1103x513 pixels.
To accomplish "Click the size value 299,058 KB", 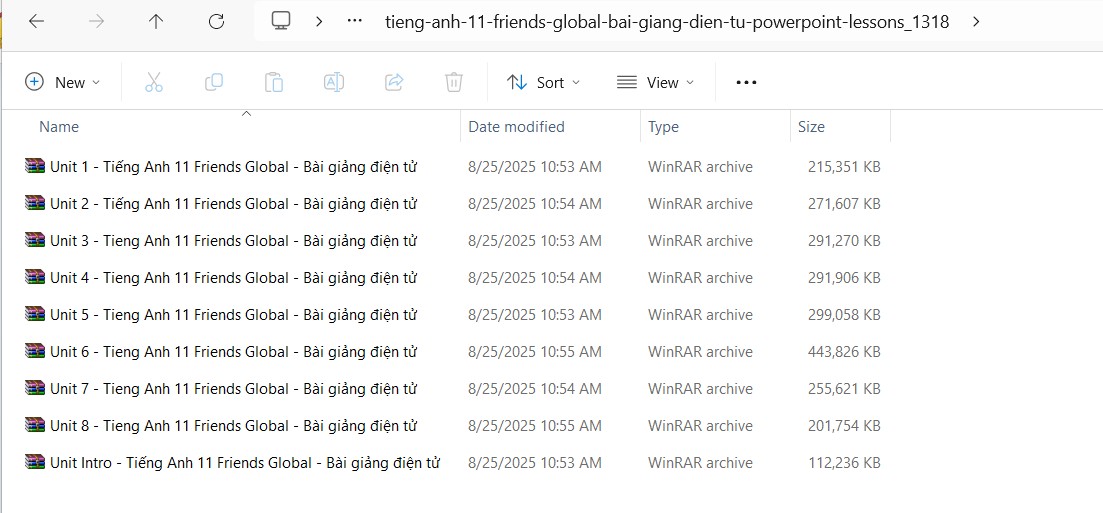I will [x=844, y=315].
